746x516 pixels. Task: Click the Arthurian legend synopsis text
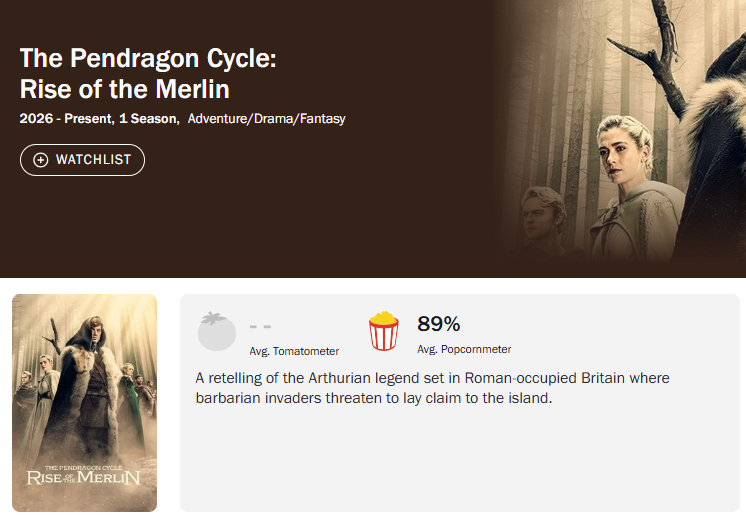(432, 388)
